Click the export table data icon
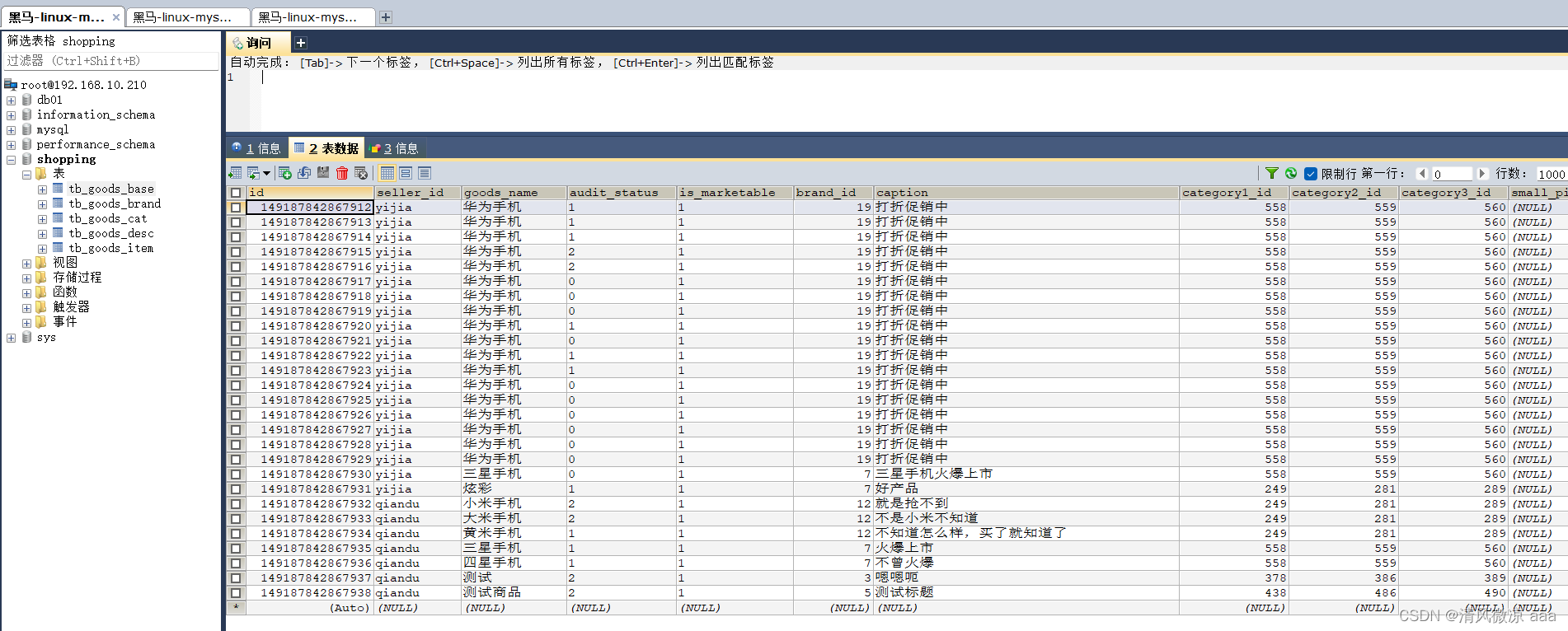This screenshot has height=631, width=1568. (x=235, y=173)
